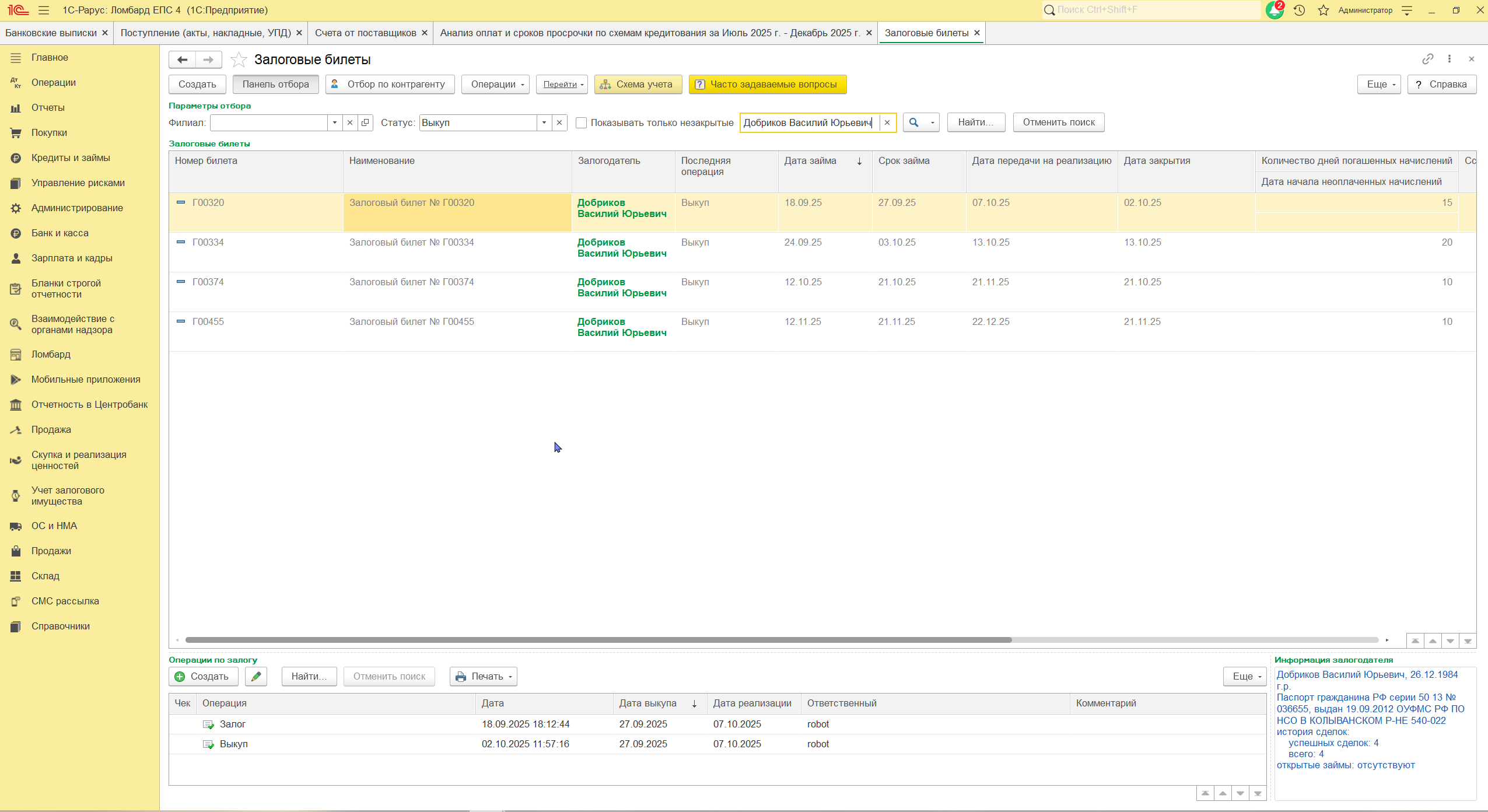Open the history clock icon
Screen dimensions: 1488x812
pos(1299,10)
